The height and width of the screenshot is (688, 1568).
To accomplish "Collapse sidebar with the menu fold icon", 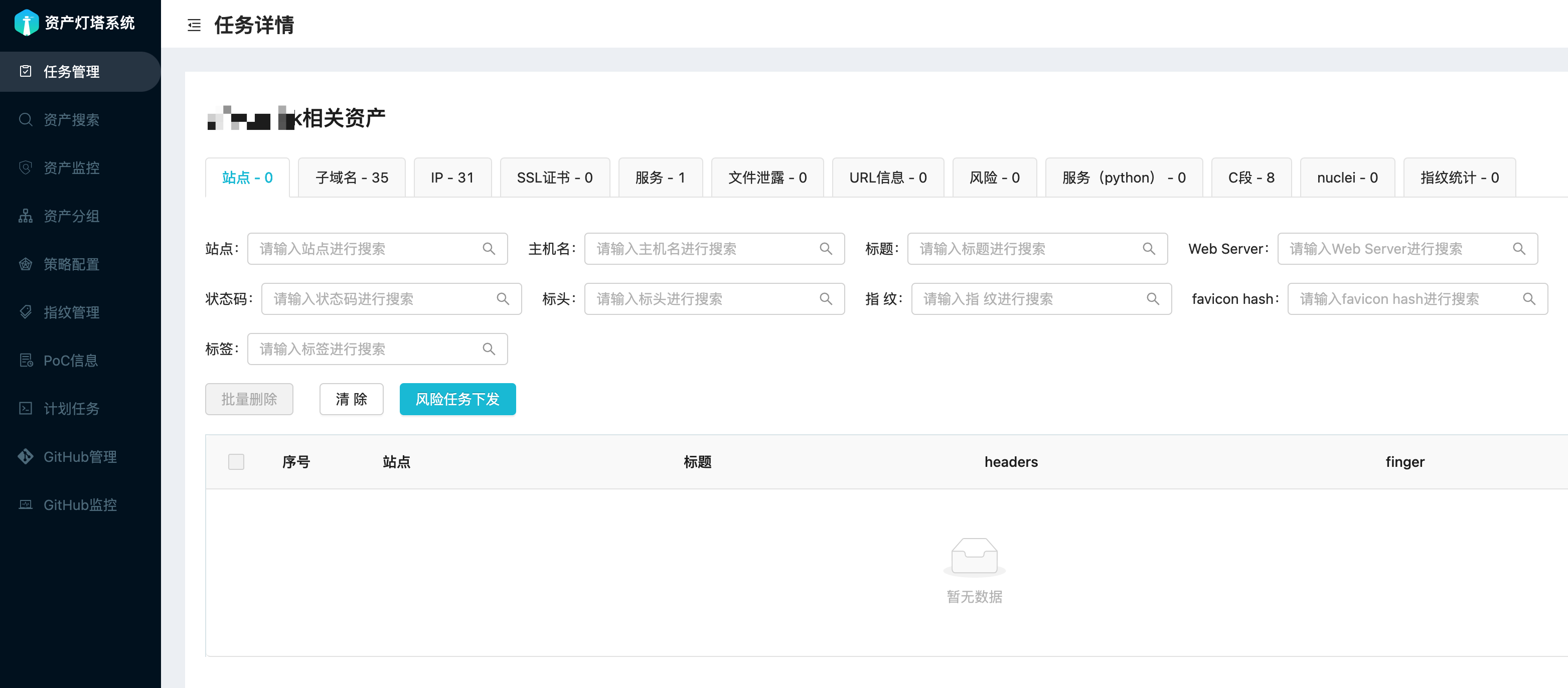I will tap(194, 25).
